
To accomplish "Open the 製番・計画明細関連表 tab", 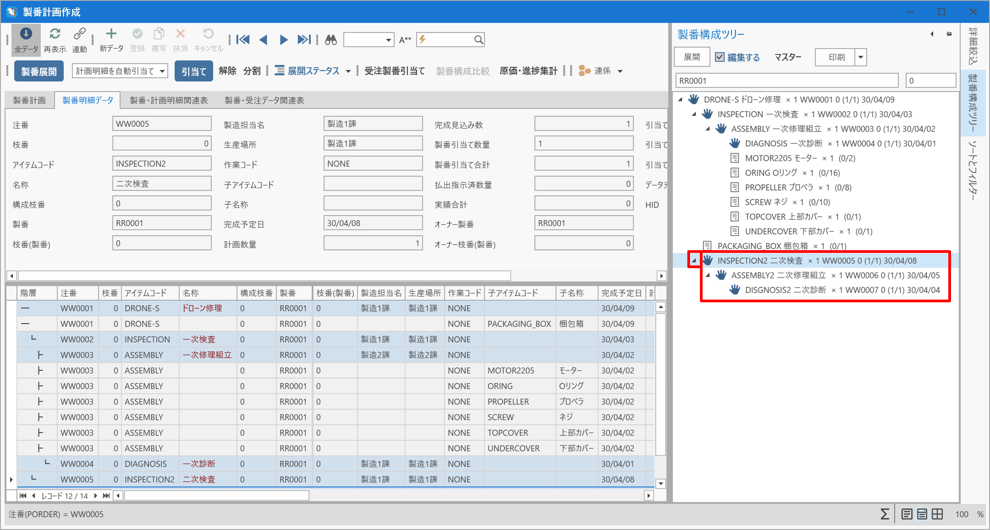I will 169,100.
